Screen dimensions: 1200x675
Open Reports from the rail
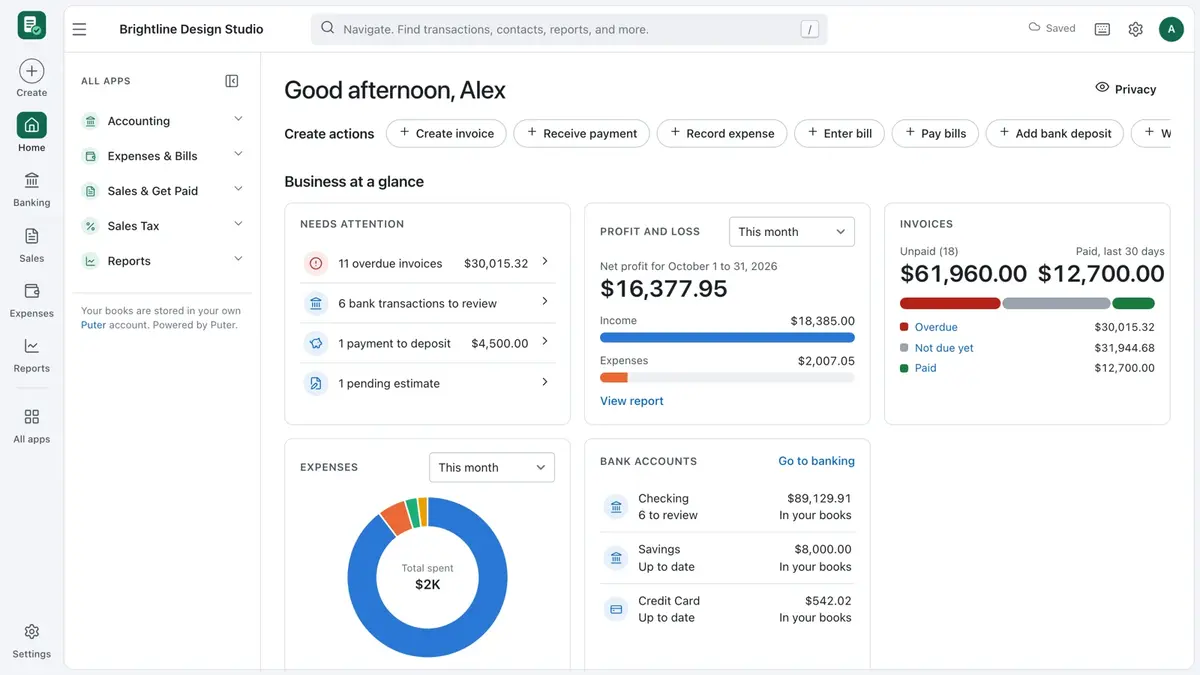click(x=31, y=354)
